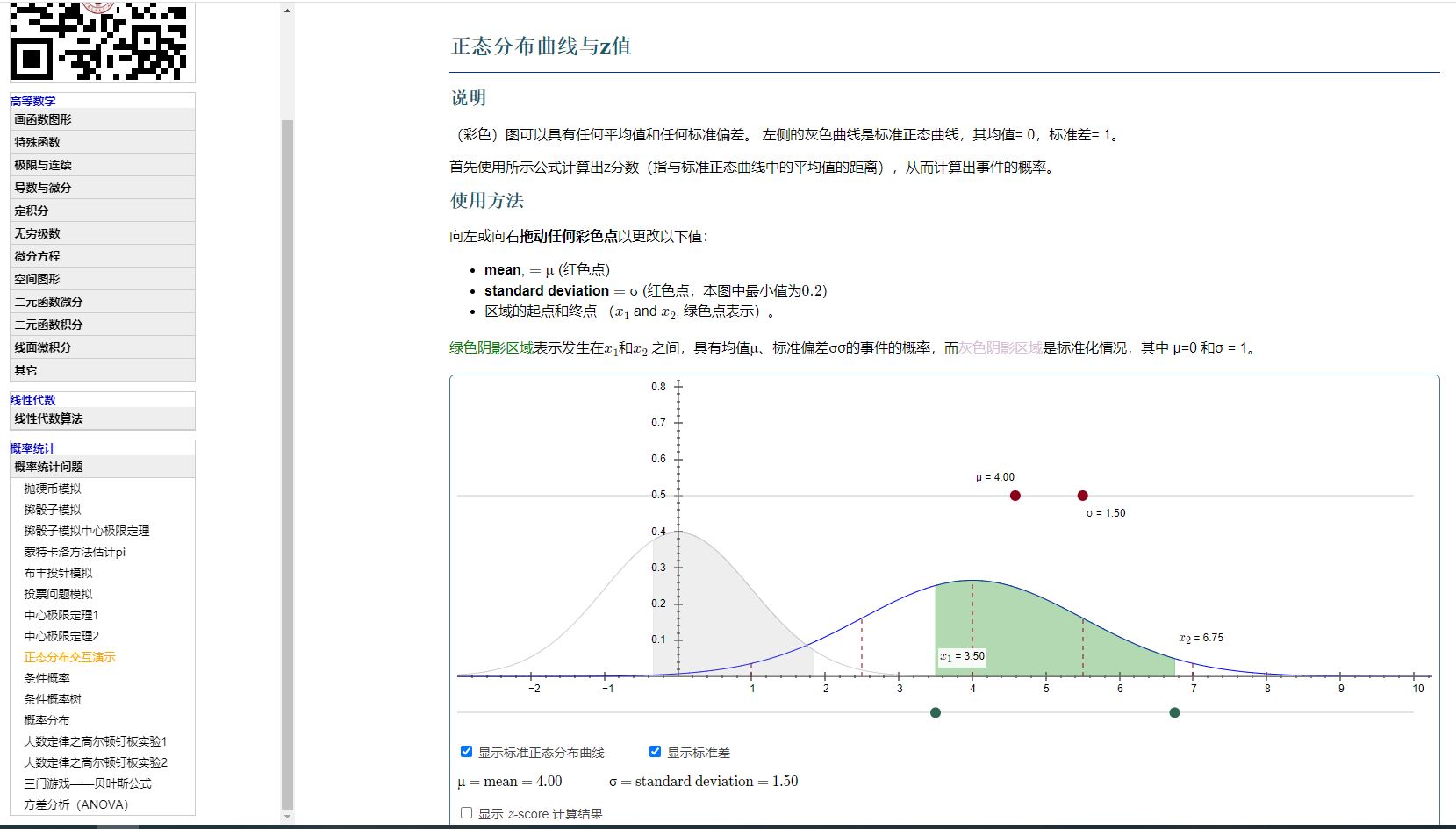Viewport: 1456px width, 829px height.
Task: Click the red mean μ point
Action: (x=1015, y=496)
